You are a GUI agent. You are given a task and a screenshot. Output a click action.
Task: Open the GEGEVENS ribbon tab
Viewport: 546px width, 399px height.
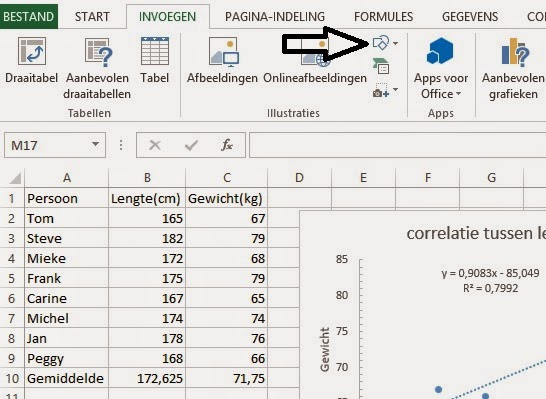[x=470, y=16]
